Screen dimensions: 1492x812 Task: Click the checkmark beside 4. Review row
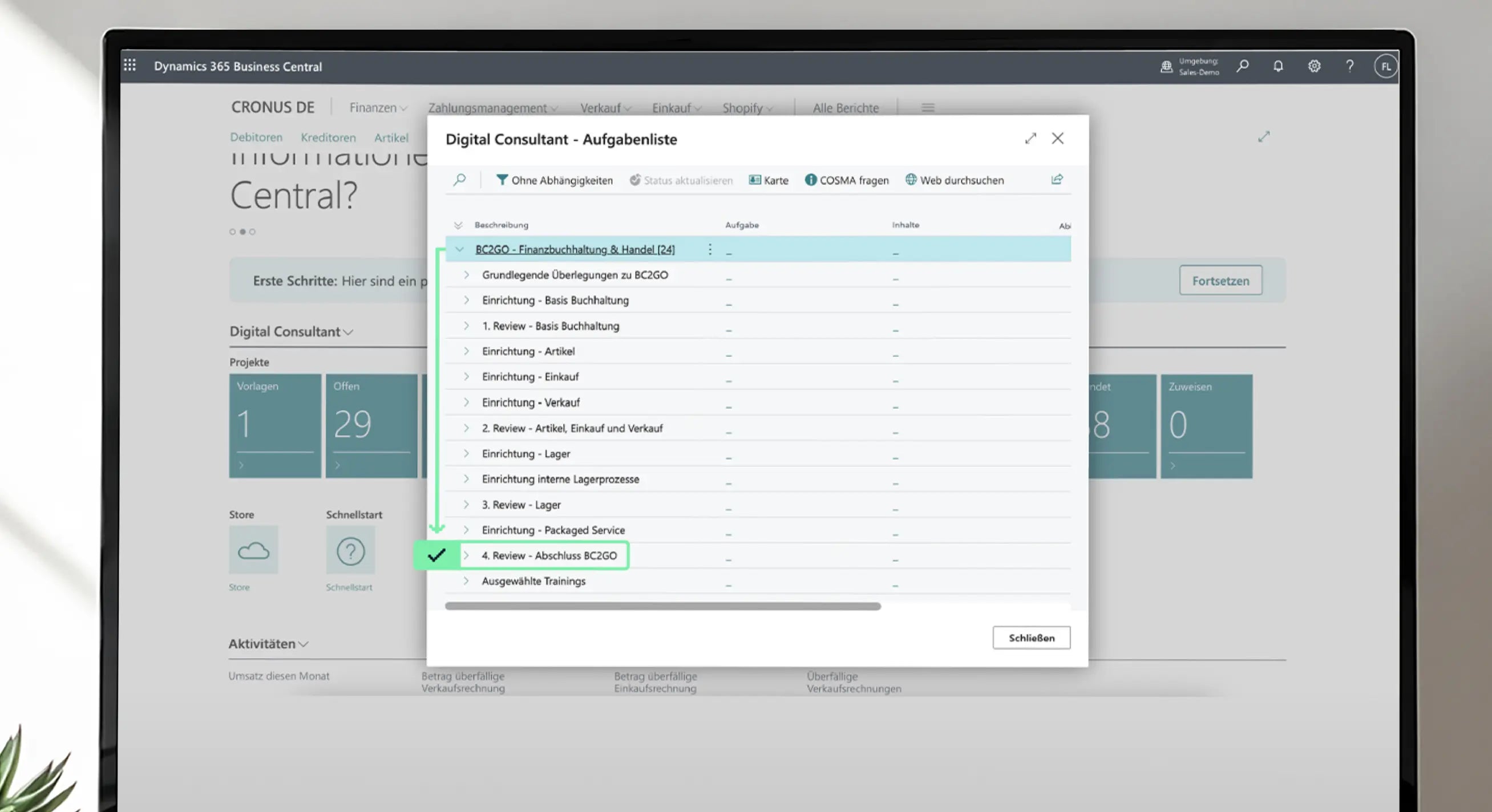point(436,555)
